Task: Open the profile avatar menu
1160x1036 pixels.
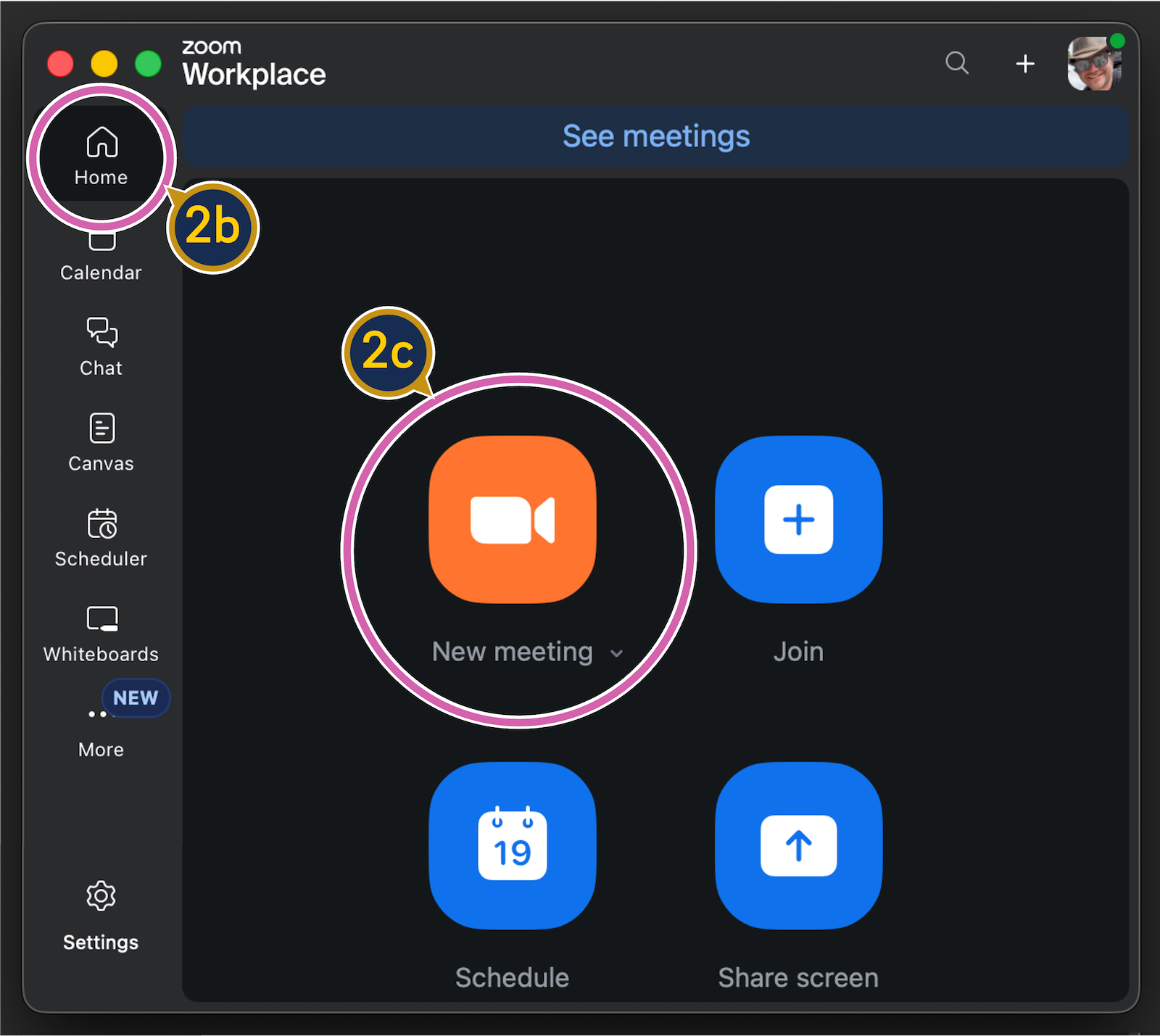Action: (x=1095, y=64)
